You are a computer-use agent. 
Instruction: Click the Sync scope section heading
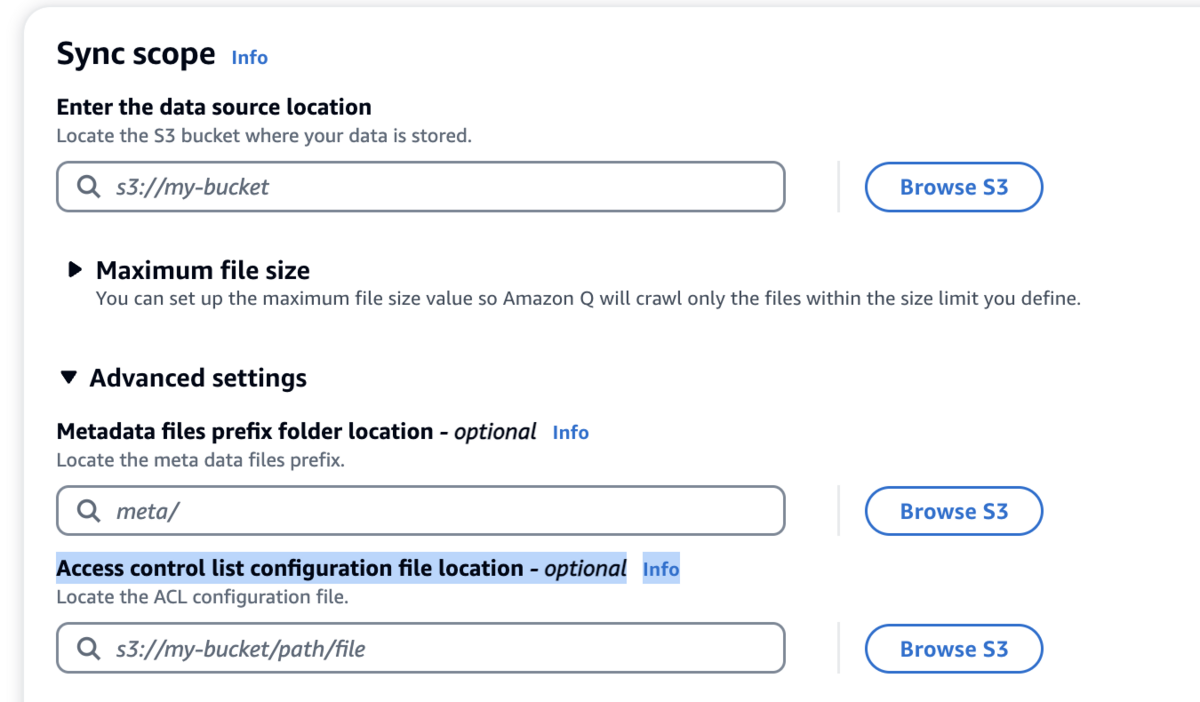click(x=136, y=54)
